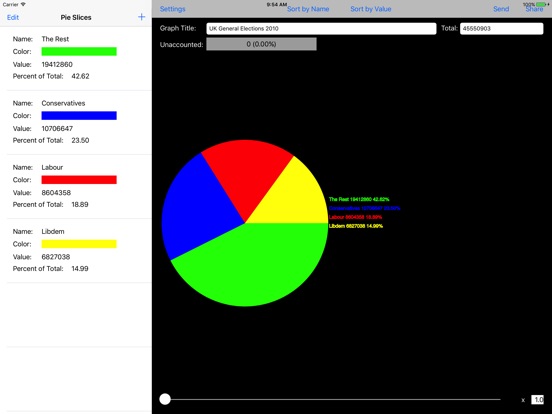Click the Pie Slices panel title

(76, 17)
